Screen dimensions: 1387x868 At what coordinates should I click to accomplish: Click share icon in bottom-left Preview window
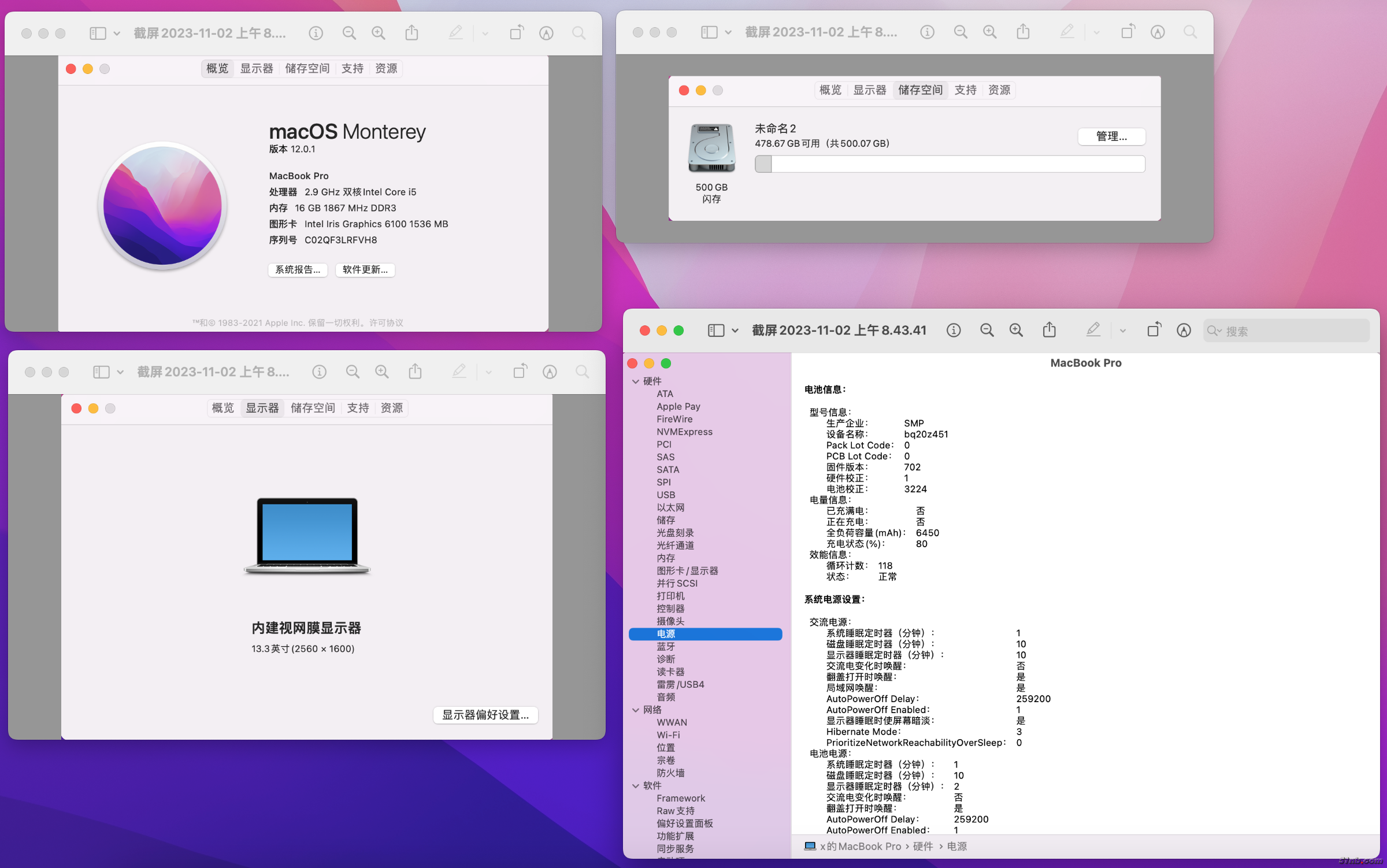[x=415, y=371]
